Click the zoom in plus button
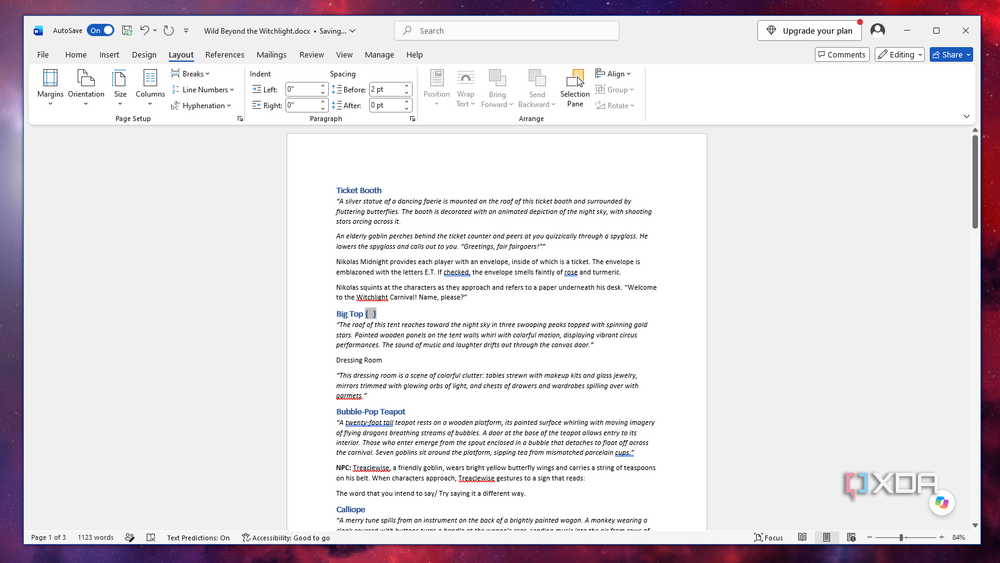Screen dimensions: 1000x563 coord(941,537)
